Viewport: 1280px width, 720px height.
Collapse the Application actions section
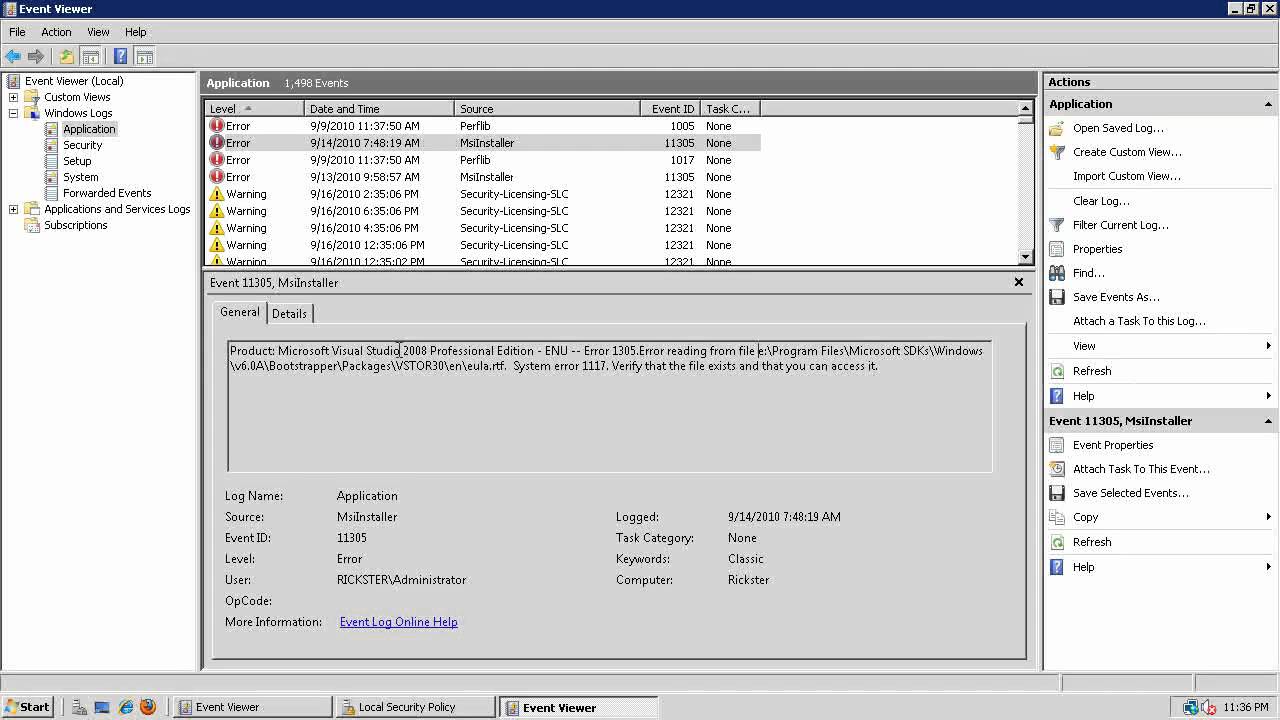[x=1268, y=104]
